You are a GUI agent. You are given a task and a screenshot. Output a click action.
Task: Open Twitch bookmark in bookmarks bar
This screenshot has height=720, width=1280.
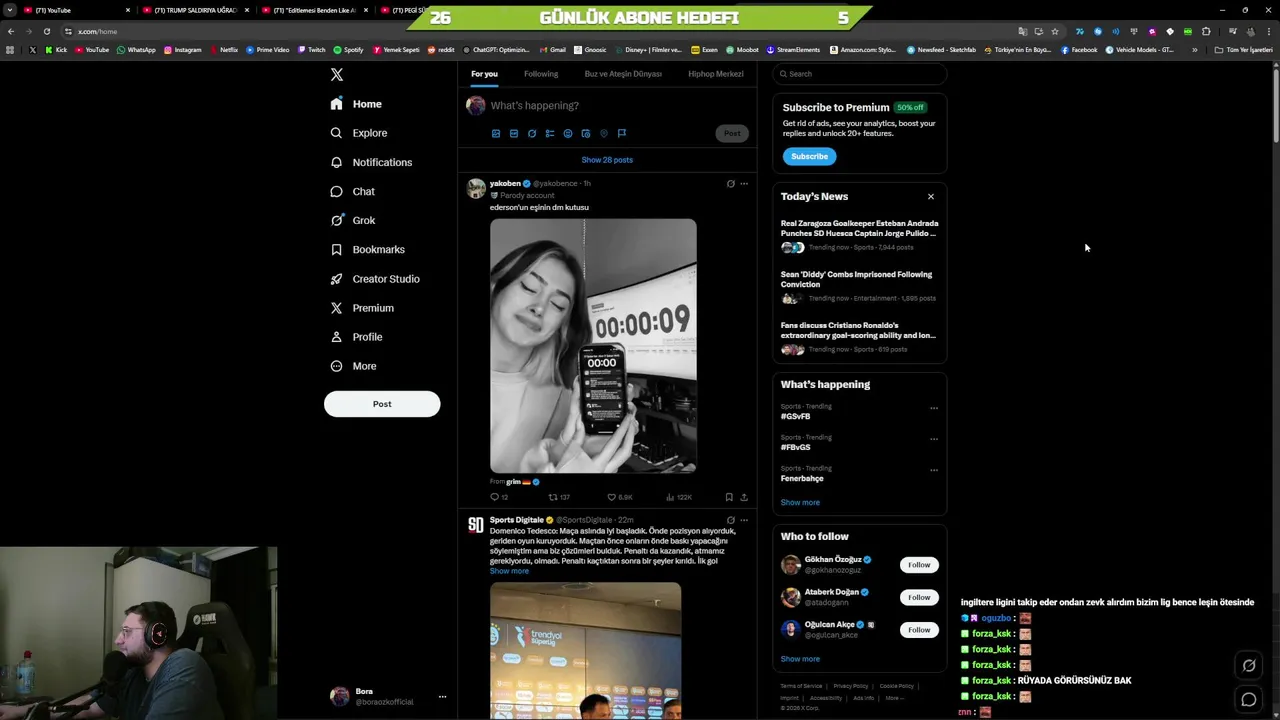click(x=311, y=50)
